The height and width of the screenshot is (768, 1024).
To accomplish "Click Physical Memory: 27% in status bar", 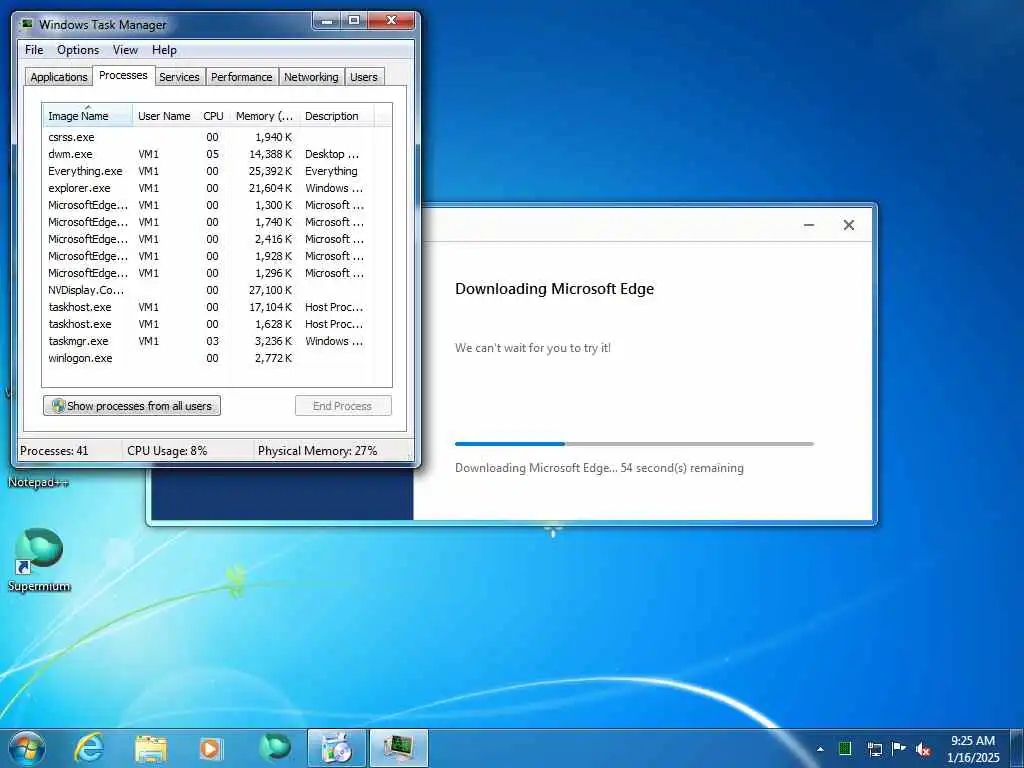I will click(x=317, y=451).
